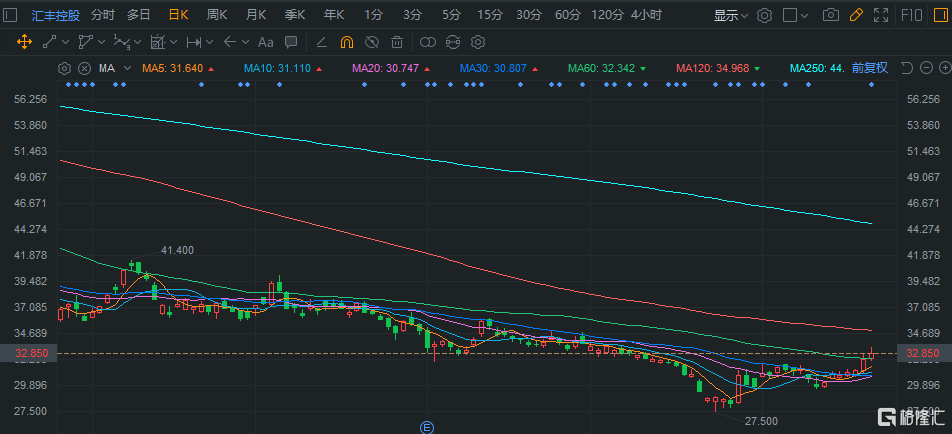
Task: Click the camera screenshot icon
Action: pyautogui.click(x=830, y=15)
